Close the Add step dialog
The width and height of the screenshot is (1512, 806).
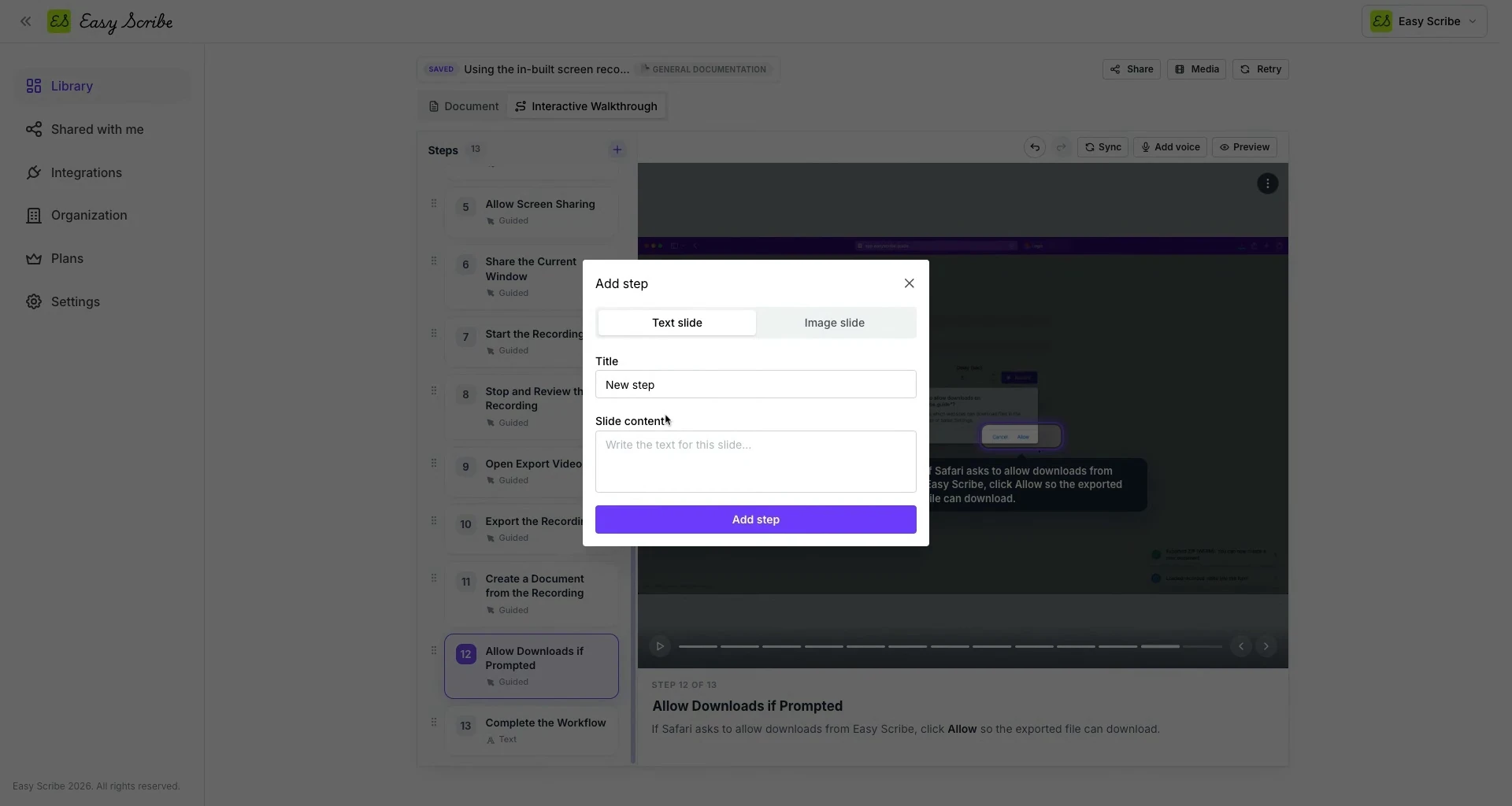[x=909, y=283]
